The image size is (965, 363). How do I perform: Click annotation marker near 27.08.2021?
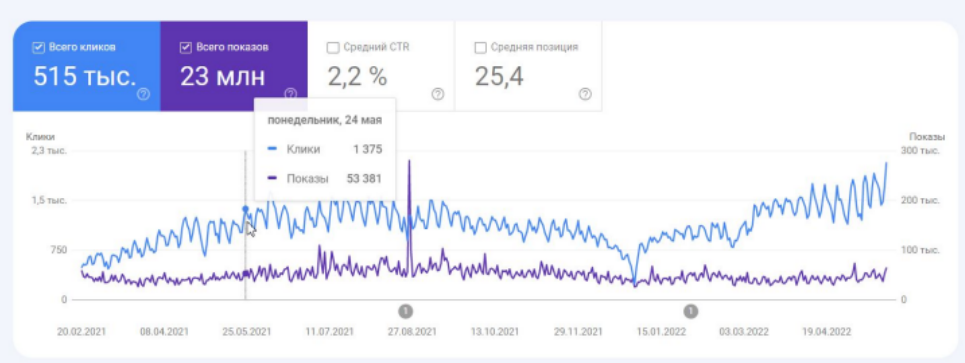click(405, 311)
